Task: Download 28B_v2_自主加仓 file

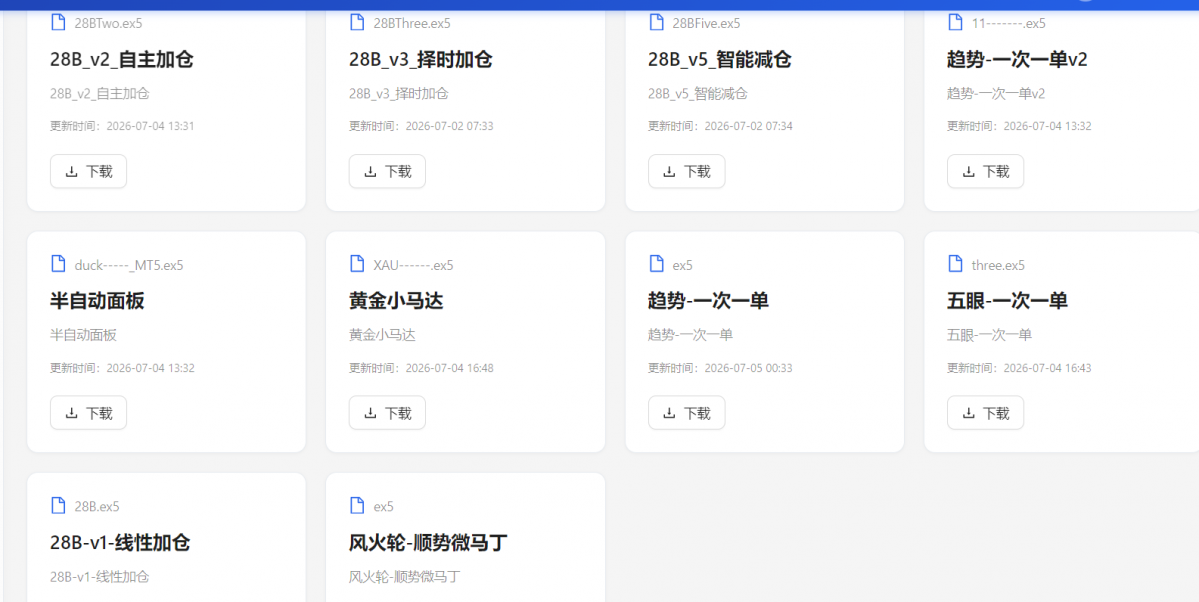Action: click(89, 171)
